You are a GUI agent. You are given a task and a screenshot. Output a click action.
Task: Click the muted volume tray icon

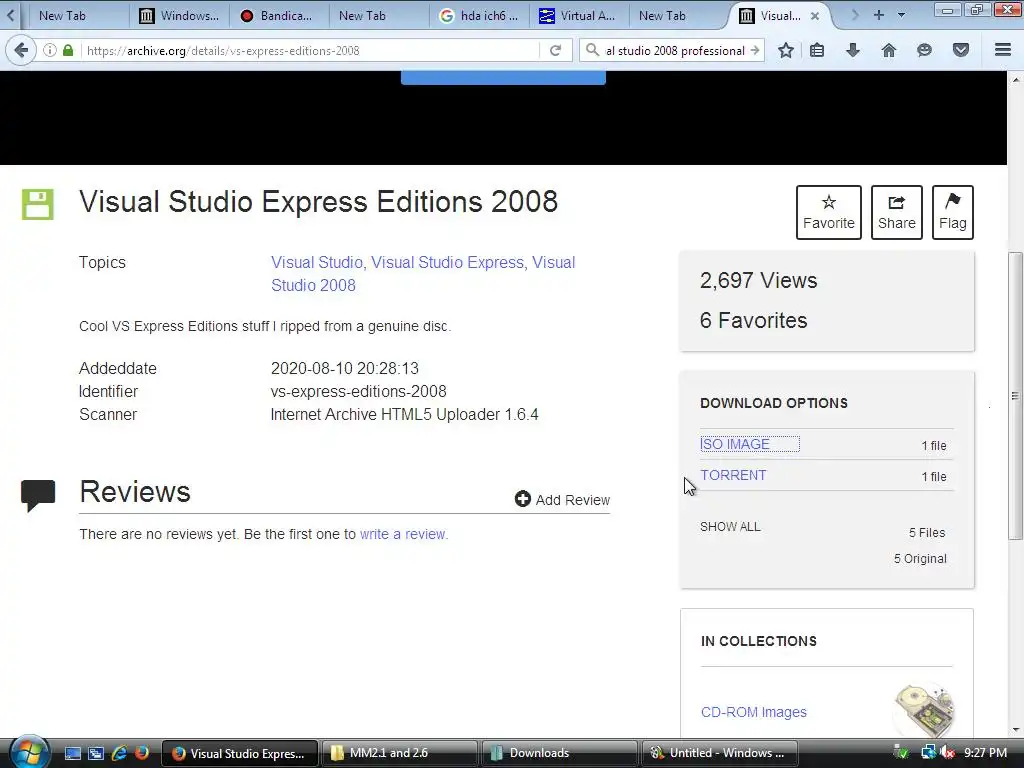[x=948, y=753]
